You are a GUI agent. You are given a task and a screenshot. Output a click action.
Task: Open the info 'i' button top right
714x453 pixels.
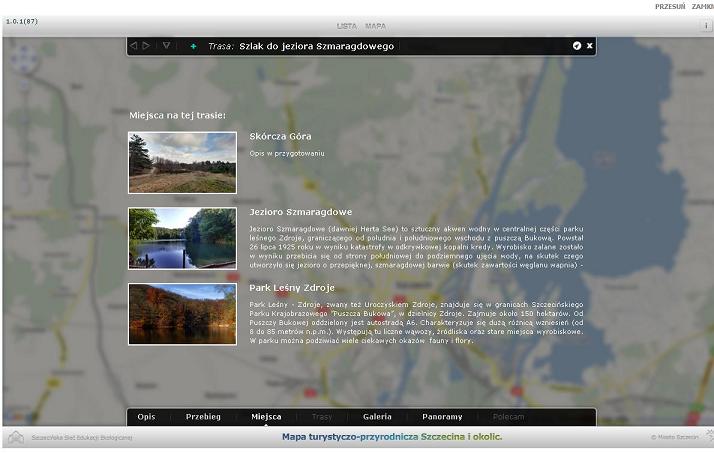pos(705,25)
